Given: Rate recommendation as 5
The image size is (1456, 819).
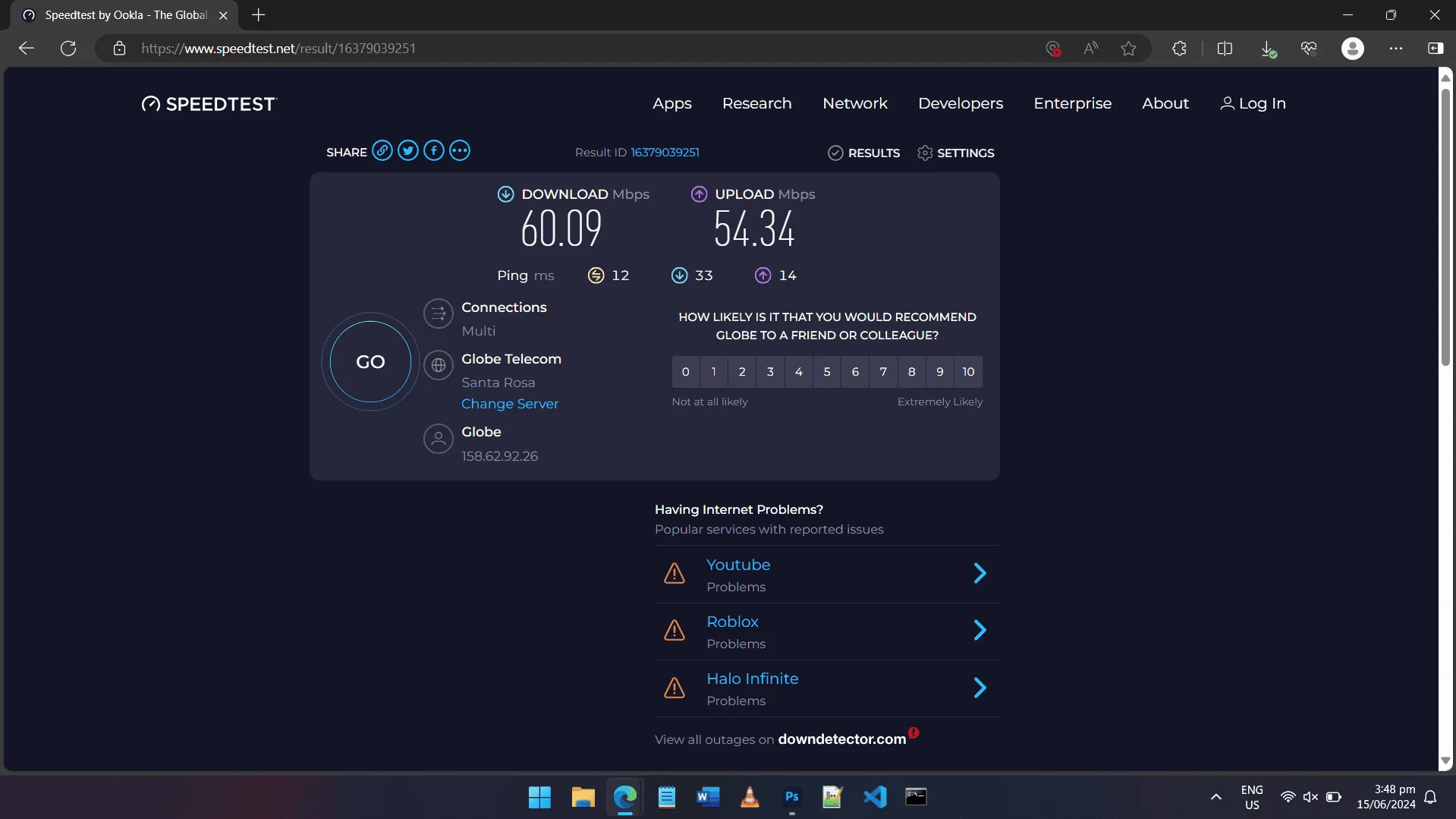Looking at the screenshot, I should (827, 372).
